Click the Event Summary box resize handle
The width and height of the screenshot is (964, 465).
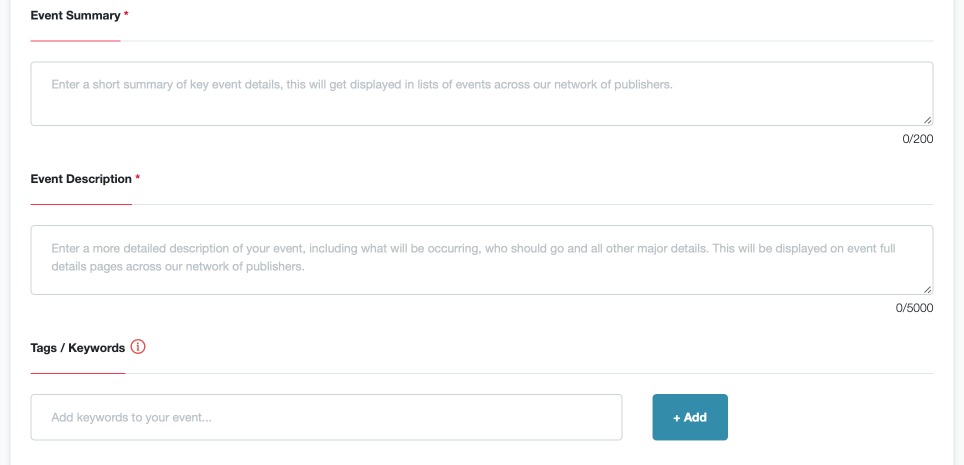tap(927, 120)
